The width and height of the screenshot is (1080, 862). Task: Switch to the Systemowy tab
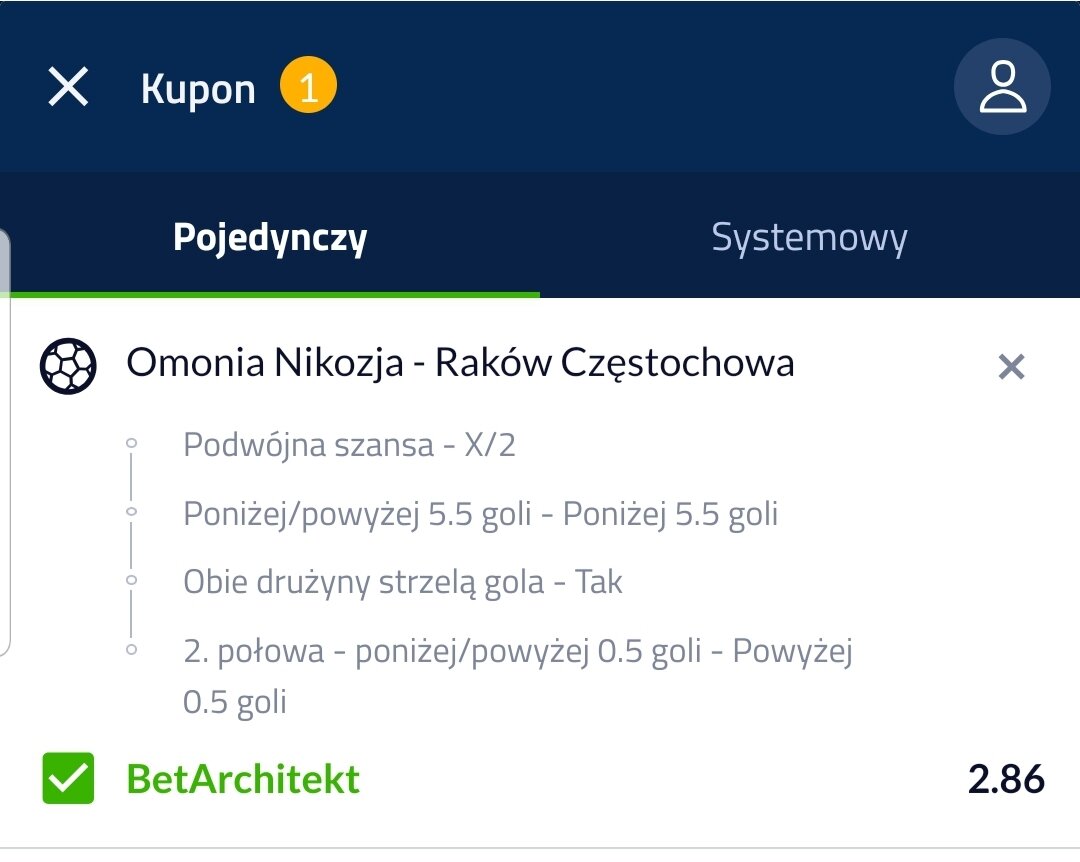[x=809, y=238]
